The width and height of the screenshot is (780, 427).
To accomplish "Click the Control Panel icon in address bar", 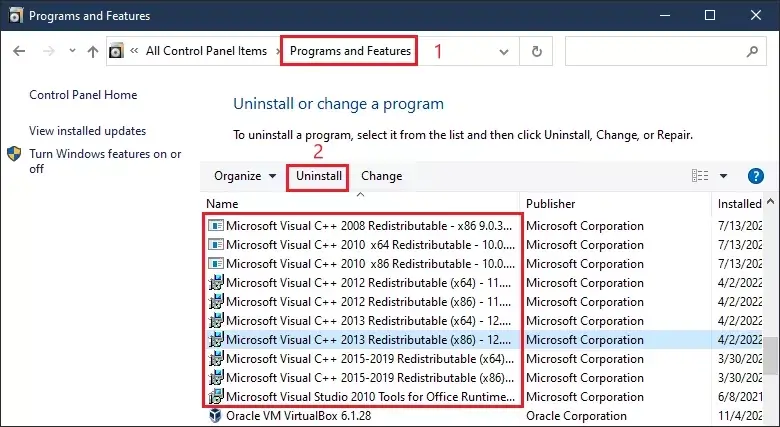I will pyautogui.click(x=116, y=51).
